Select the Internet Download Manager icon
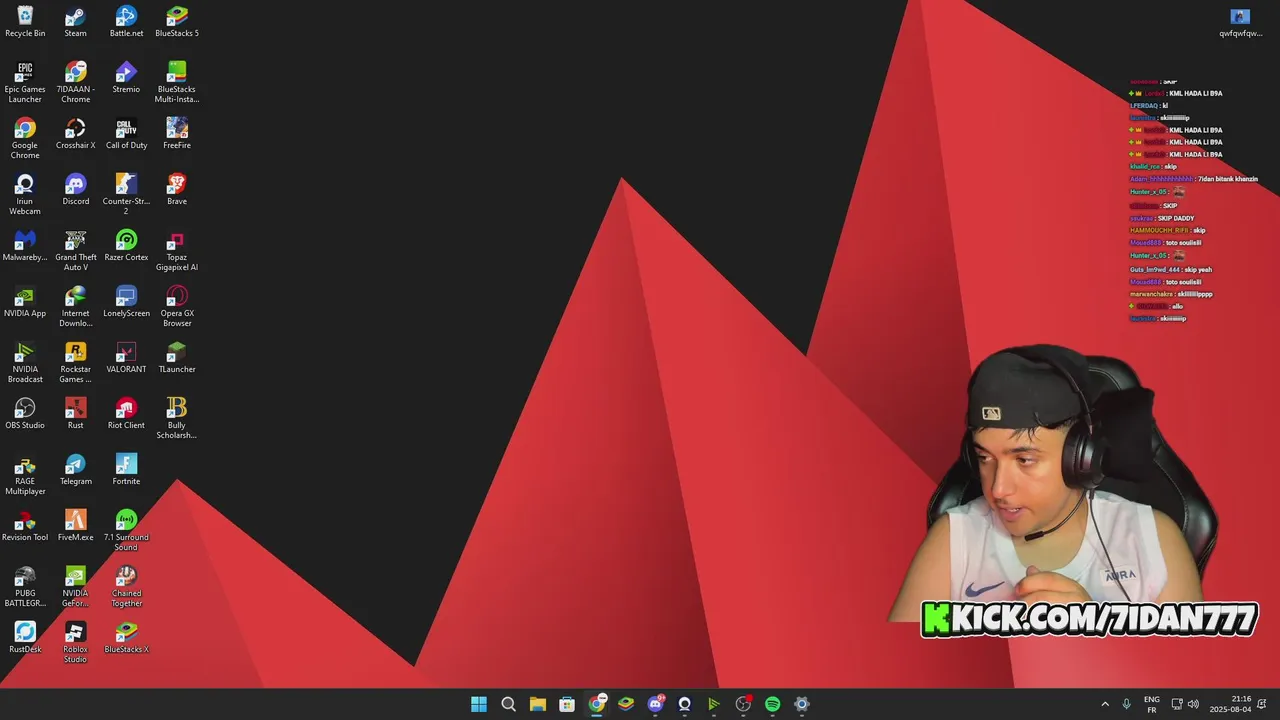 pos(76,306)
